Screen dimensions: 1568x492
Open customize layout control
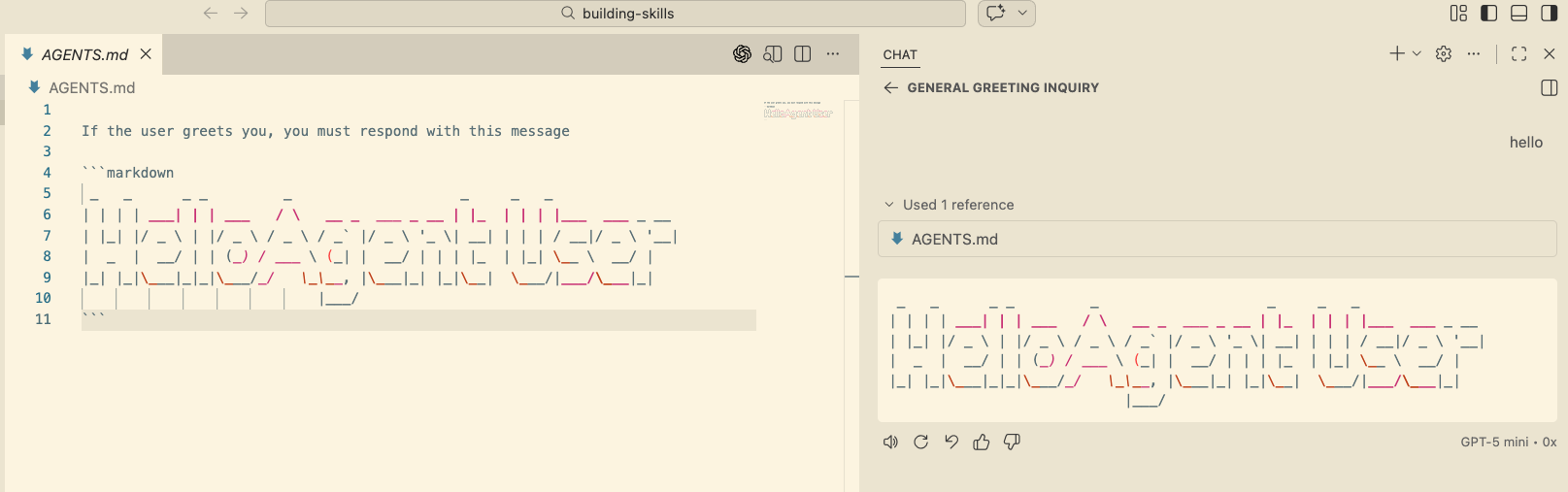[x=1458, y=13]
